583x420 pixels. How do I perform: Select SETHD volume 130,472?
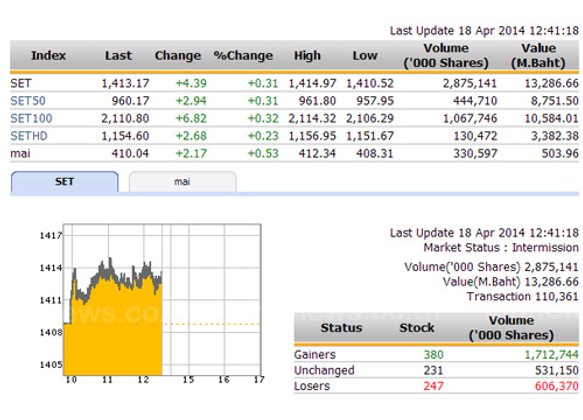pyautogui.click(x=475, y=136)
